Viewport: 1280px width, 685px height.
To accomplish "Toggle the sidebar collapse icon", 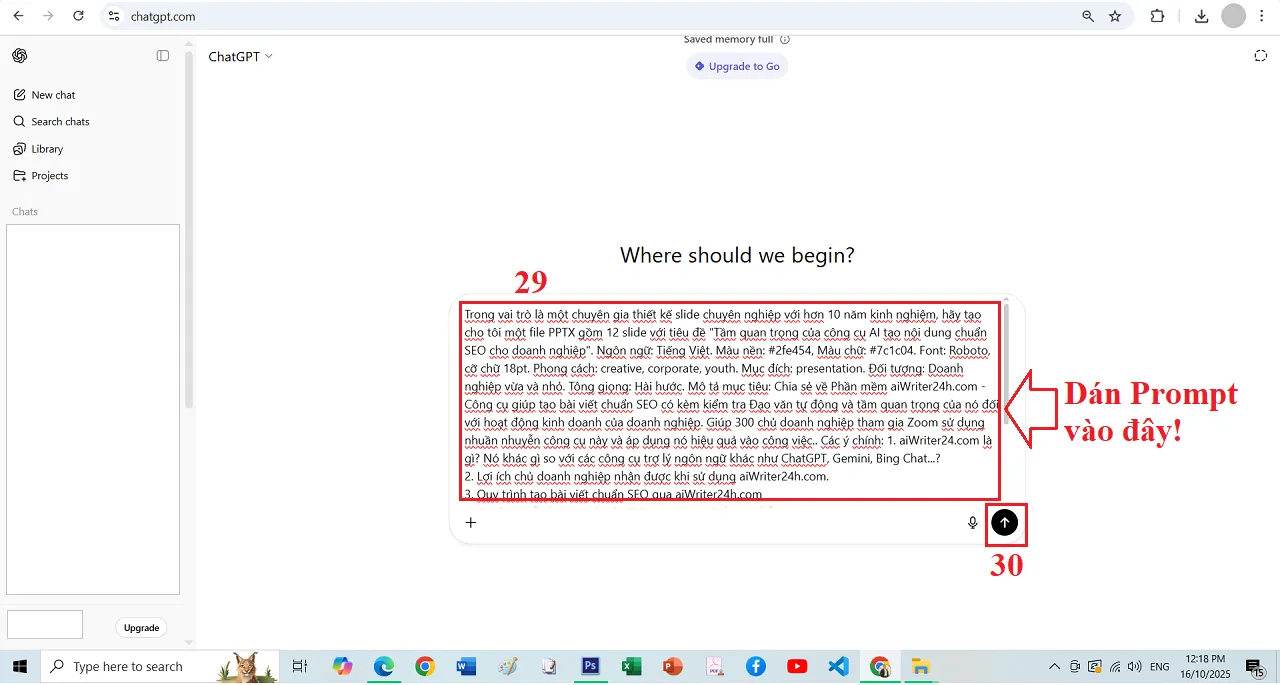I will (163, 56).
